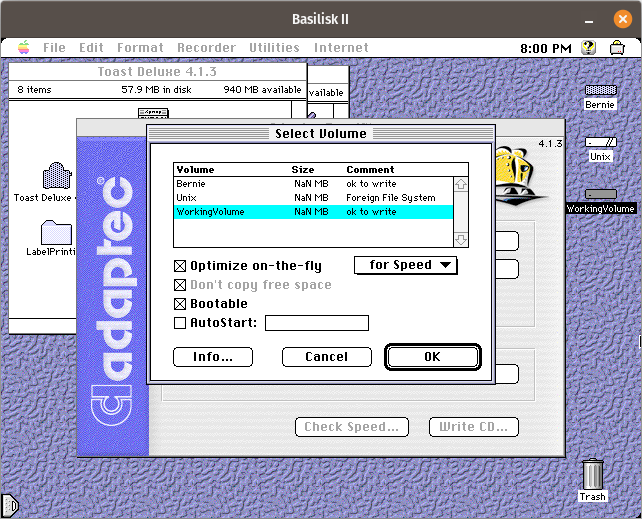Open the Edit menu
Viewport: 642px width, 519px height.
click(91, 47)
